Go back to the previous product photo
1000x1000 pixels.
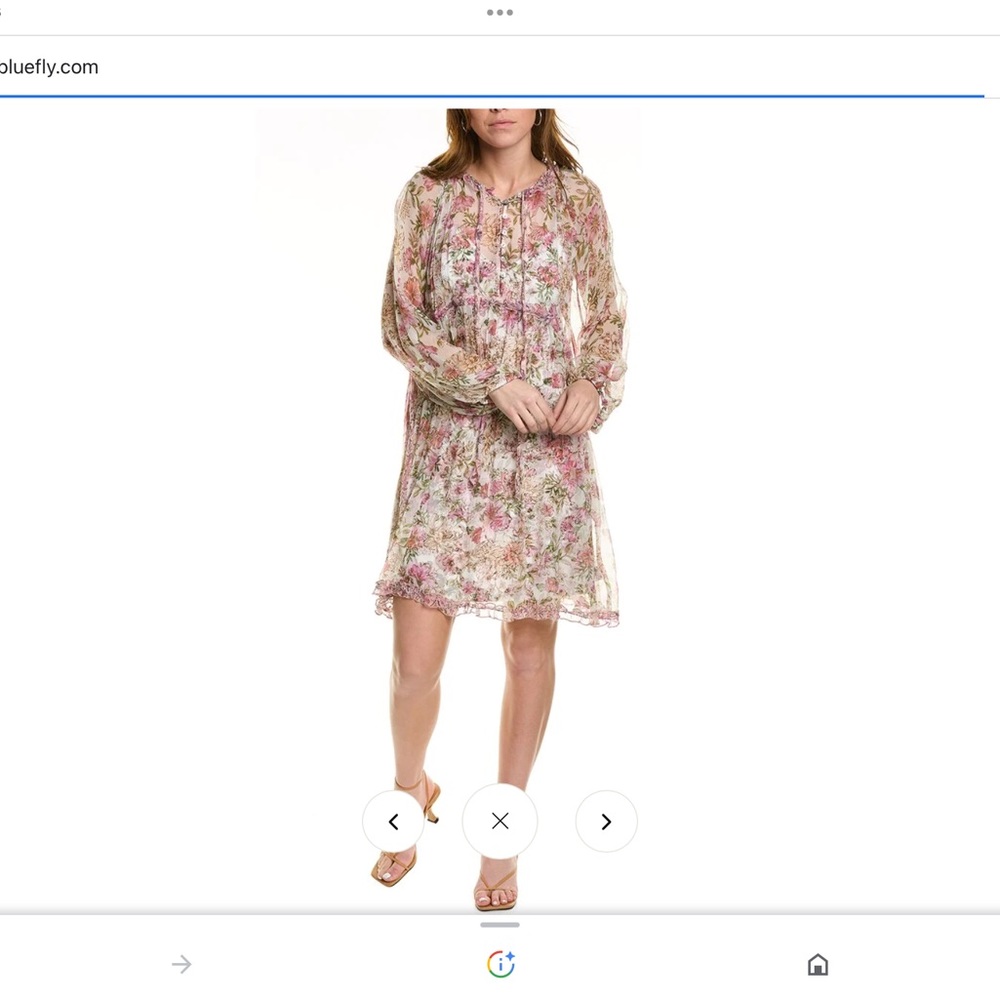tap(393, 821)
